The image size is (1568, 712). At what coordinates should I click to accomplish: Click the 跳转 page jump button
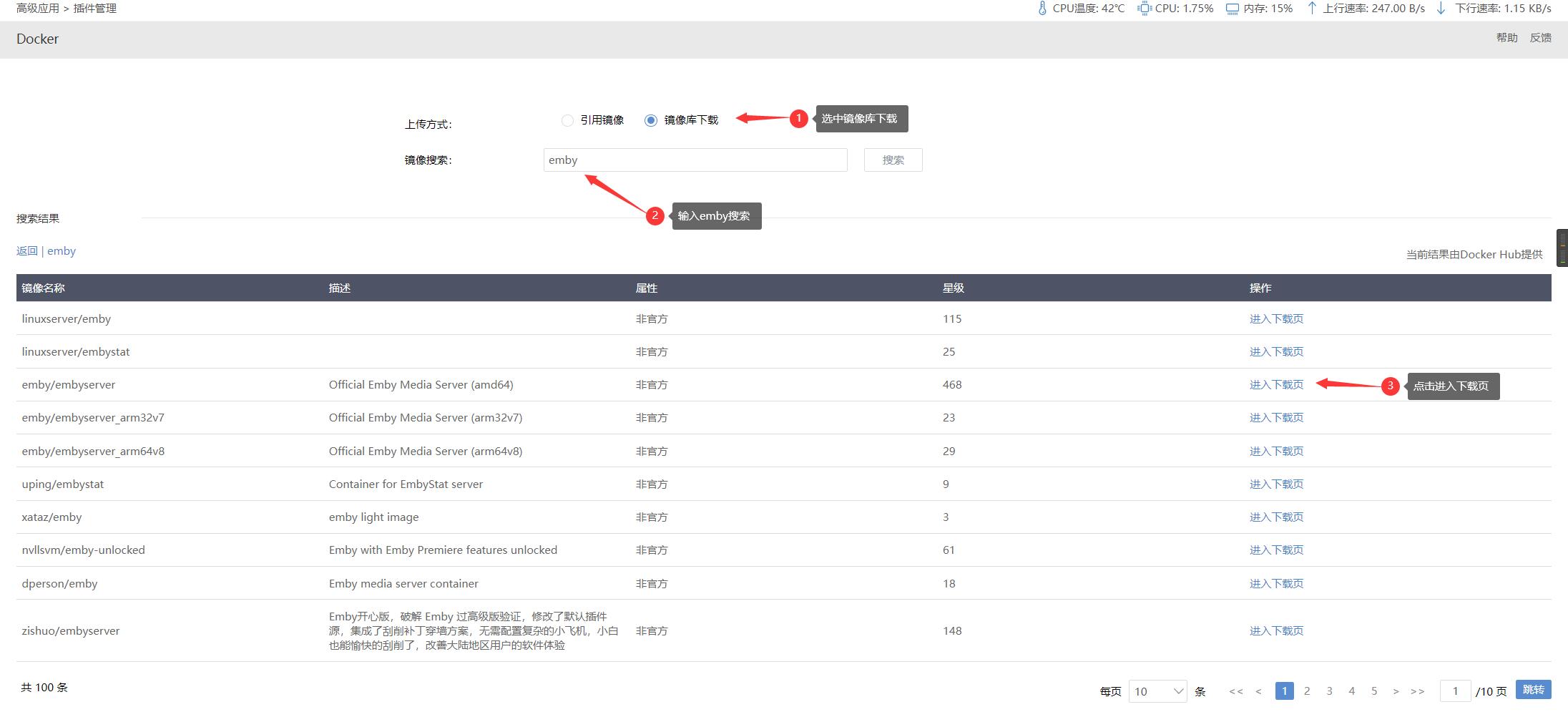pos(1532,689)
